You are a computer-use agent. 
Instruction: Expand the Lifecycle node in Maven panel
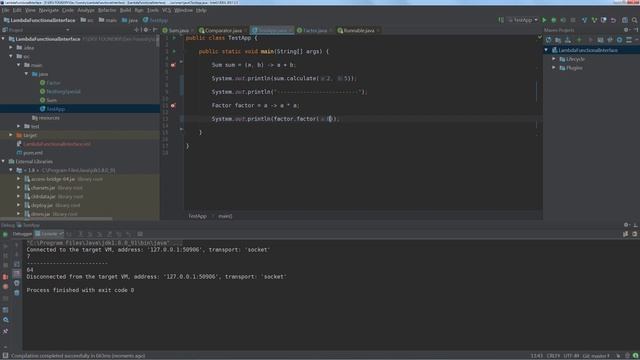(x=554, y=59)
